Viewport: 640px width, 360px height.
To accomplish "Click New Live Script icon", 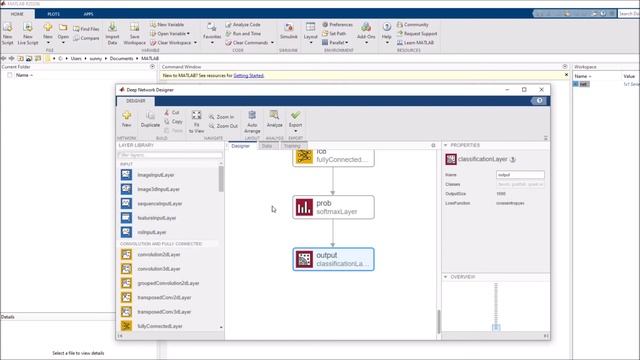I will [28, 28].
